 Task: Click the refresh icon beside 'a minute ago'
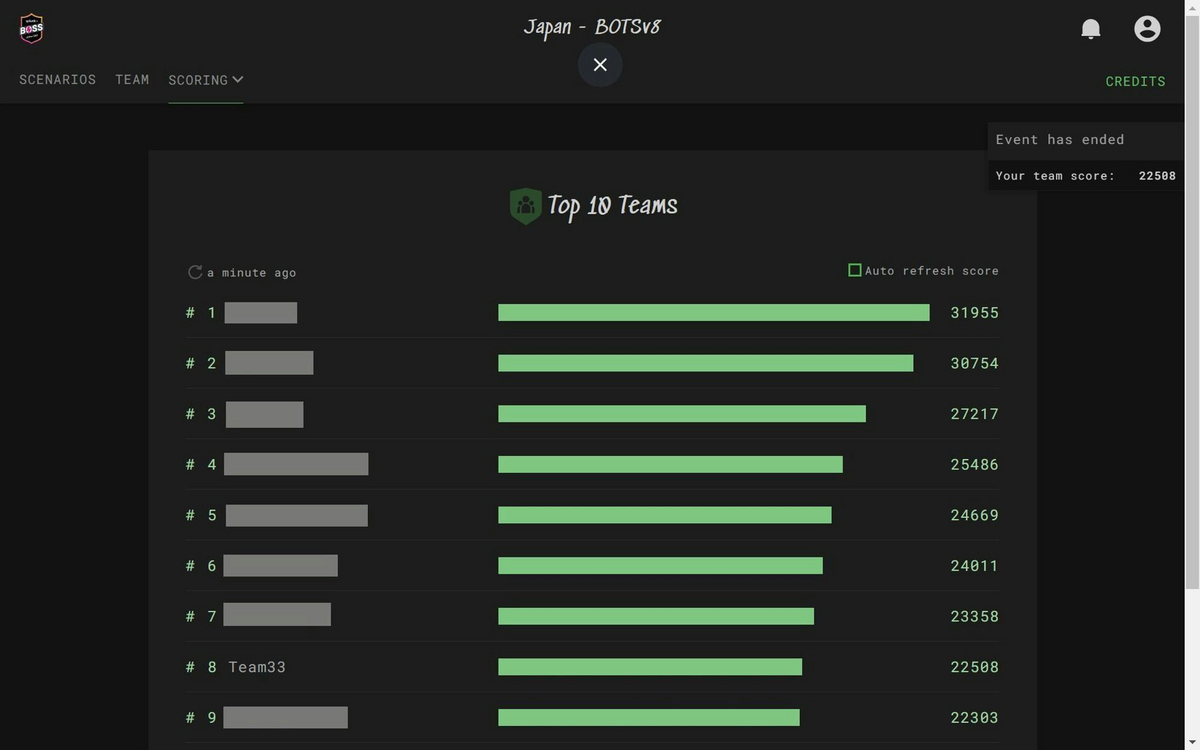tap(194, 271)
